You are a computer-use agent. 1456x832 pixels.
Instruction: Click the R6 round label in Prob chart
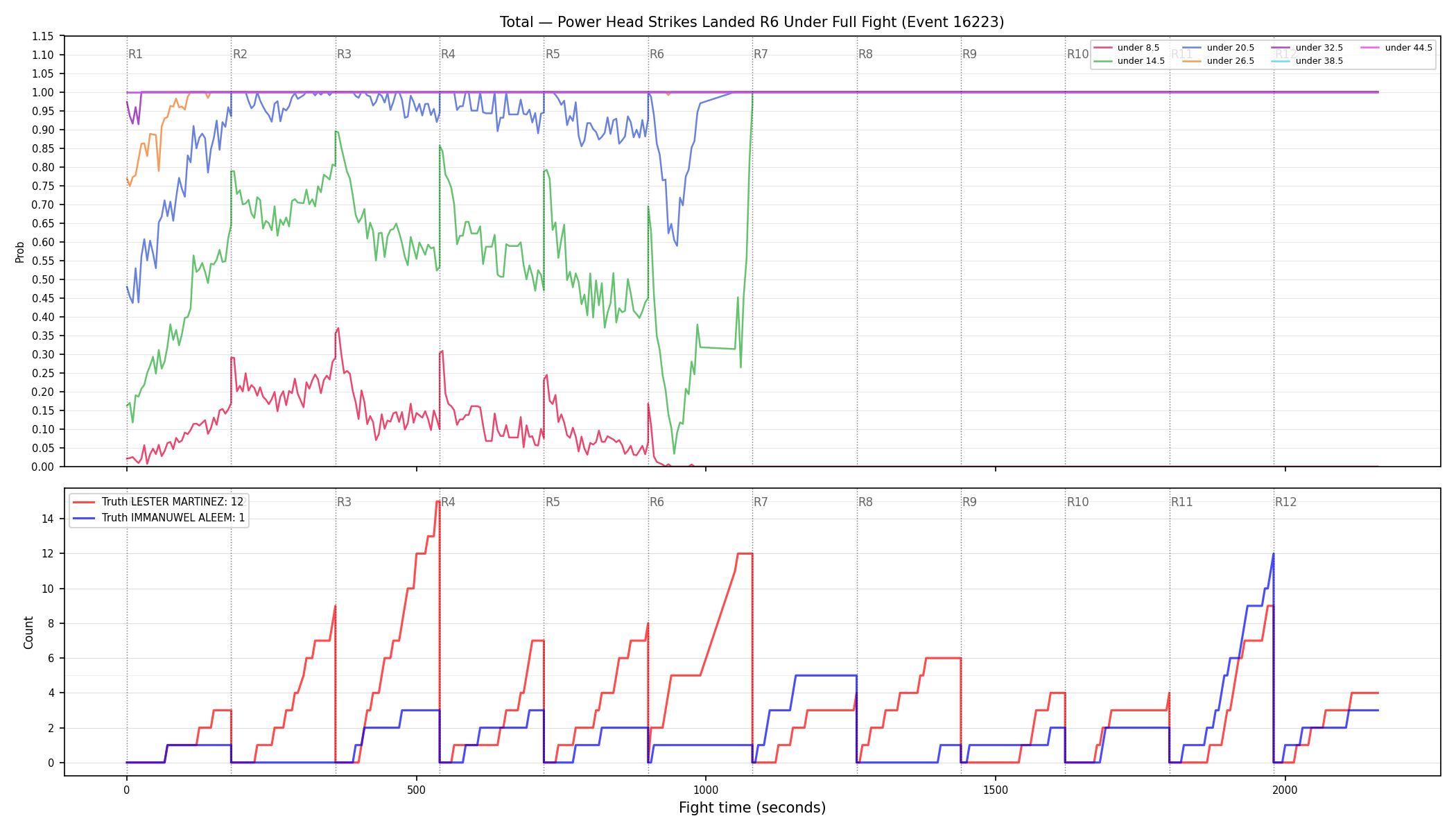click(x=657, y=54)
